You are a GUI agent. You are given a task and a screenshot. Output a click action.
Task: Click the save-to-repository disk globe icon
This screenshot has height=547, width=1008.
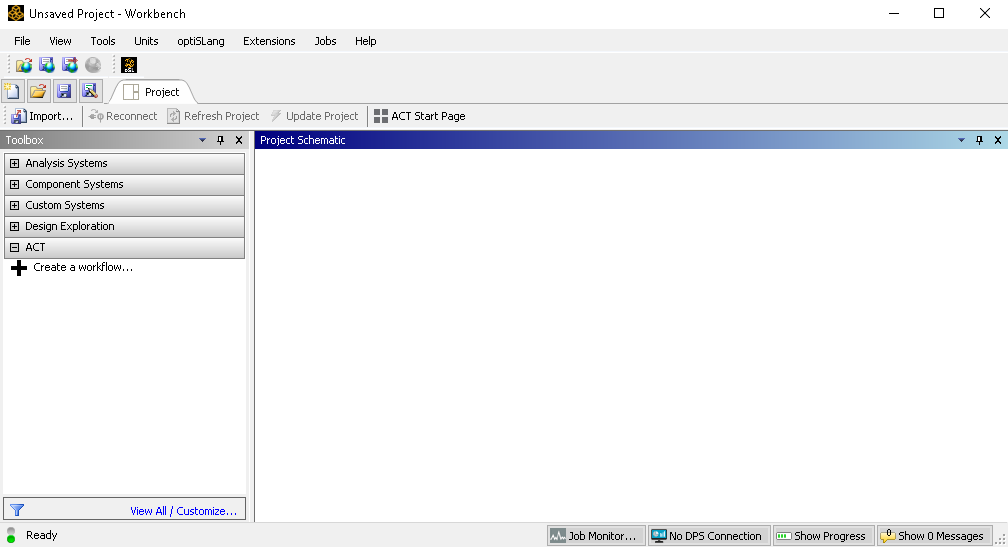point(47,65)
